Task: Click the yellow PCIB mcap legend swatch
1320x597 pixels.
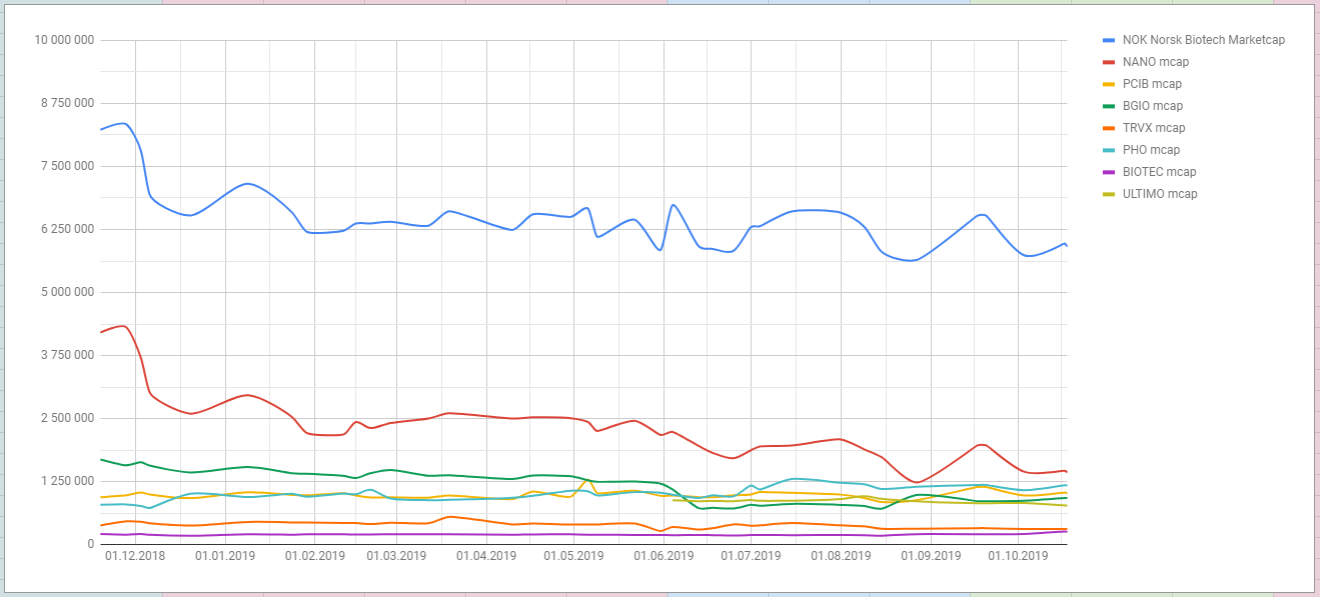Action: click(1108, 84)
